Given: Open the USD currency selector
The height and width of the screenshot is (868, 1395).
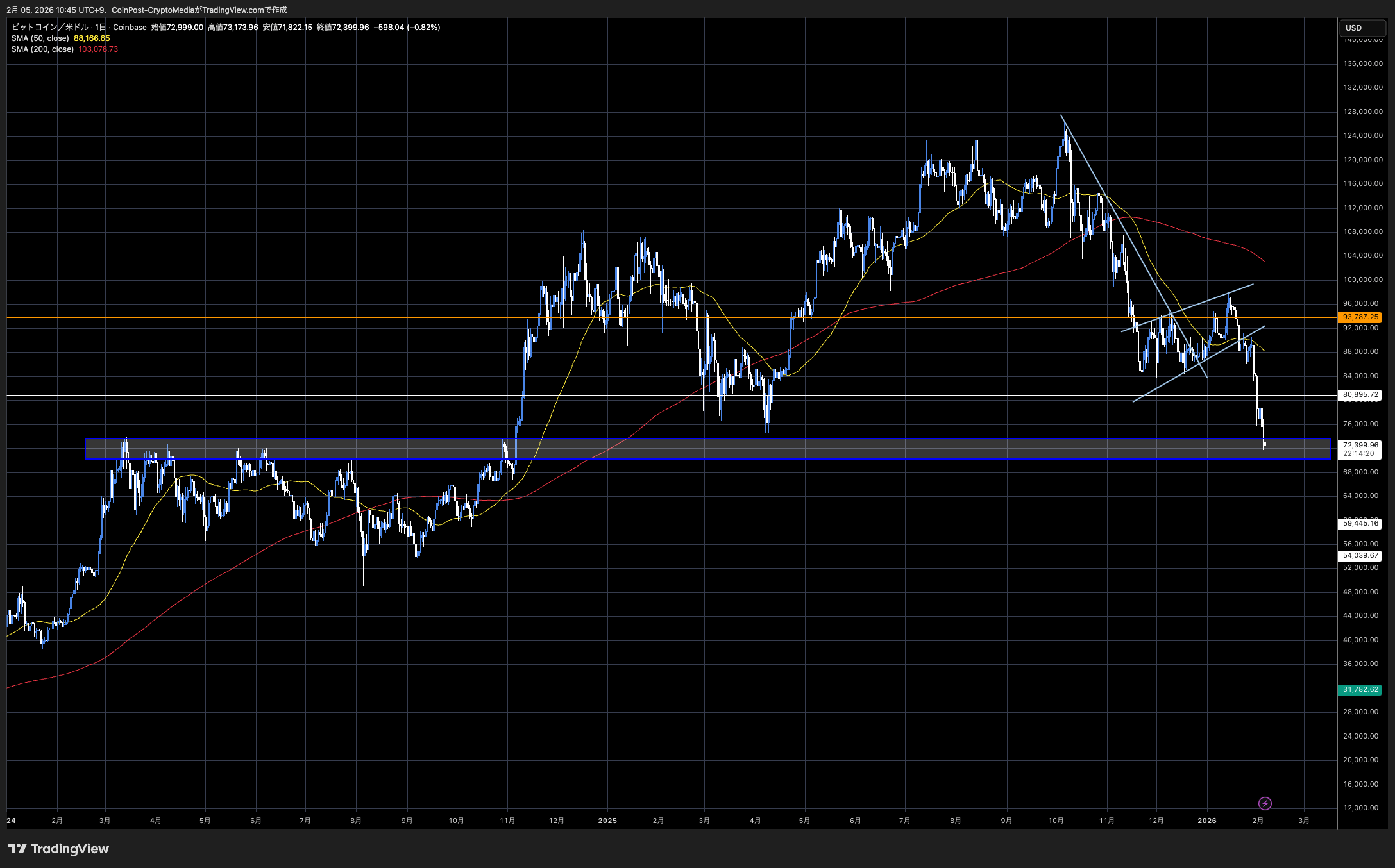Looking at the screenshot, I should pos(1362,28).
